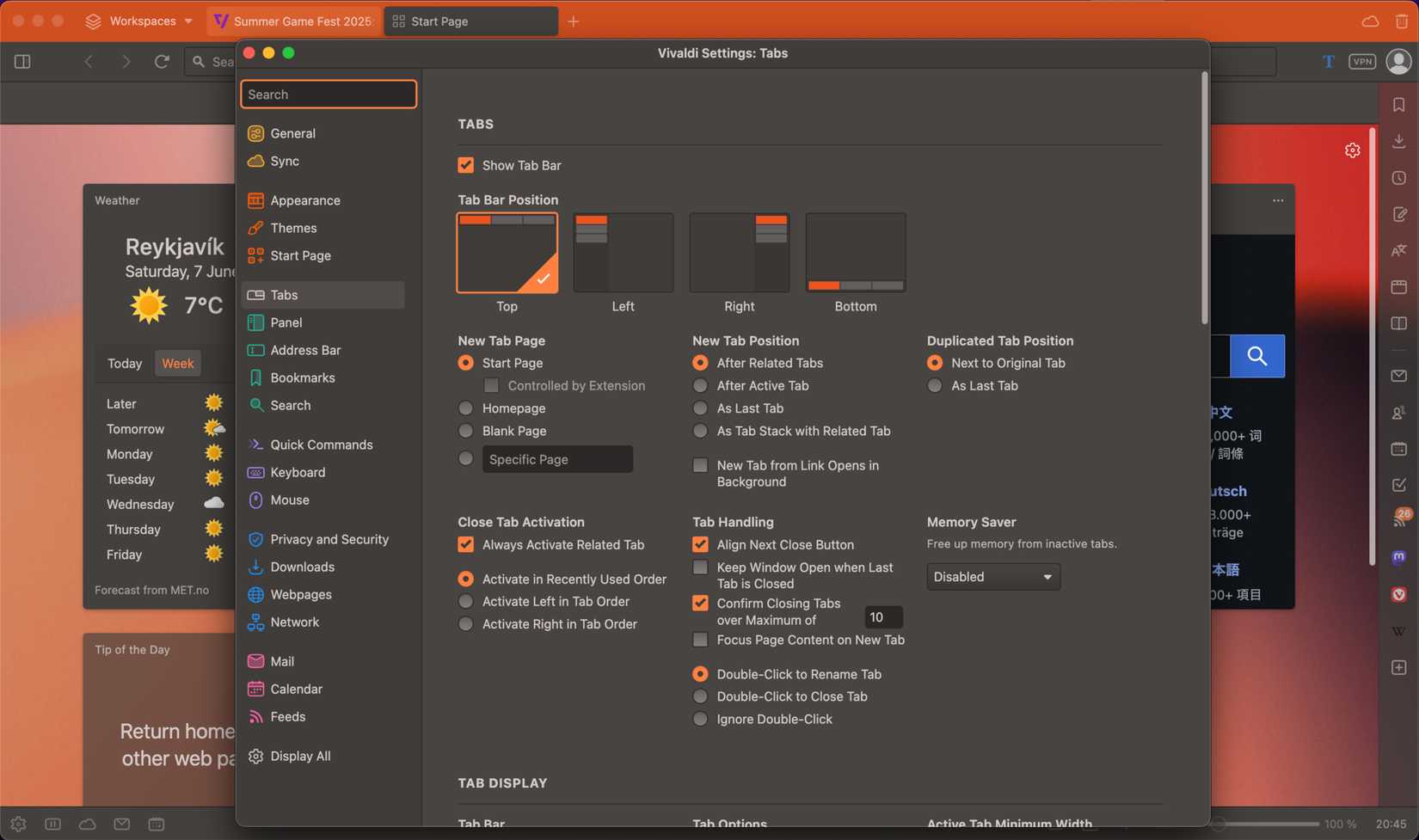Screen dimensions: 1419x840
Task: Enable New Tab from Link Opens in Background
Action: pos(701,465)
